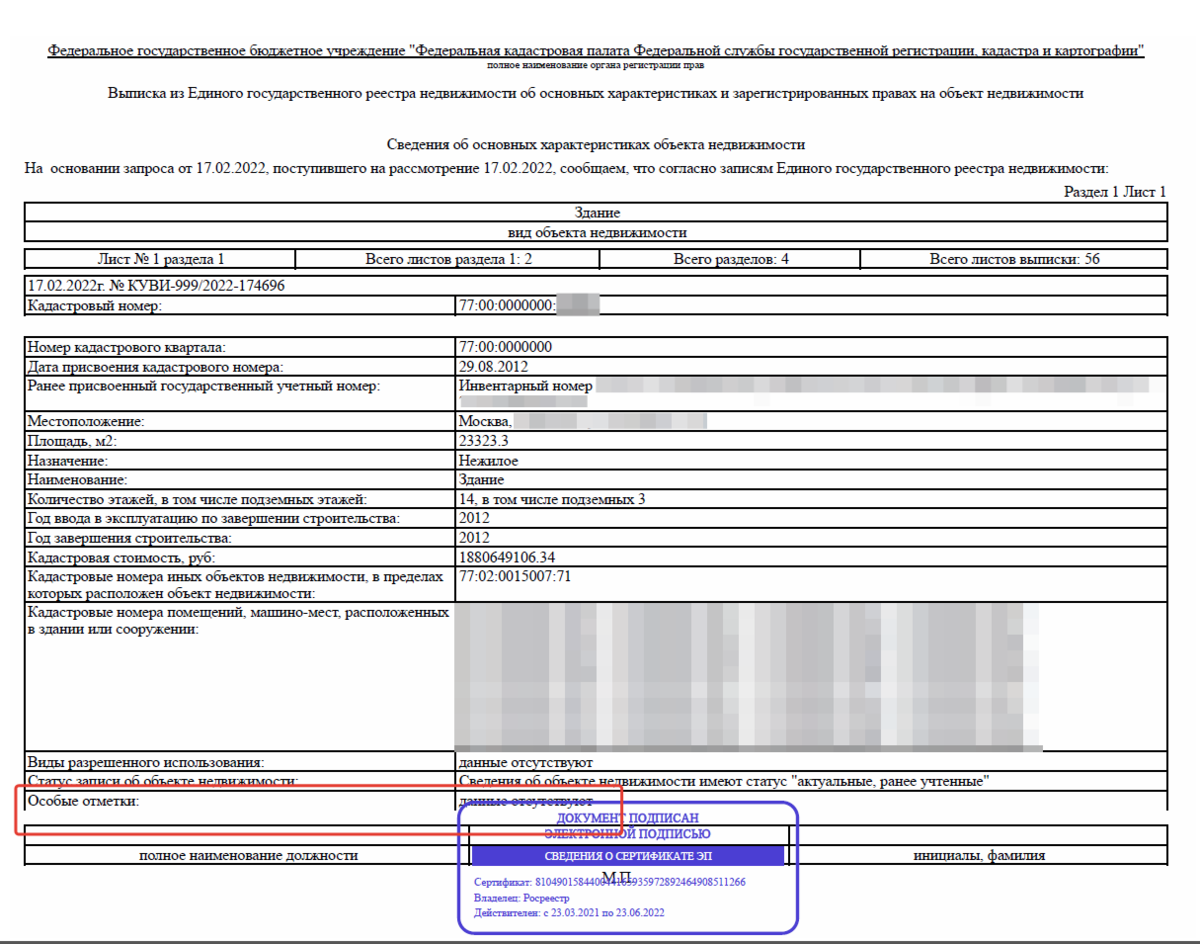The width and height of the screenshot is (1200, 944).
Task: Click "Здание" in the top header cell
Action: click(597, 213)
